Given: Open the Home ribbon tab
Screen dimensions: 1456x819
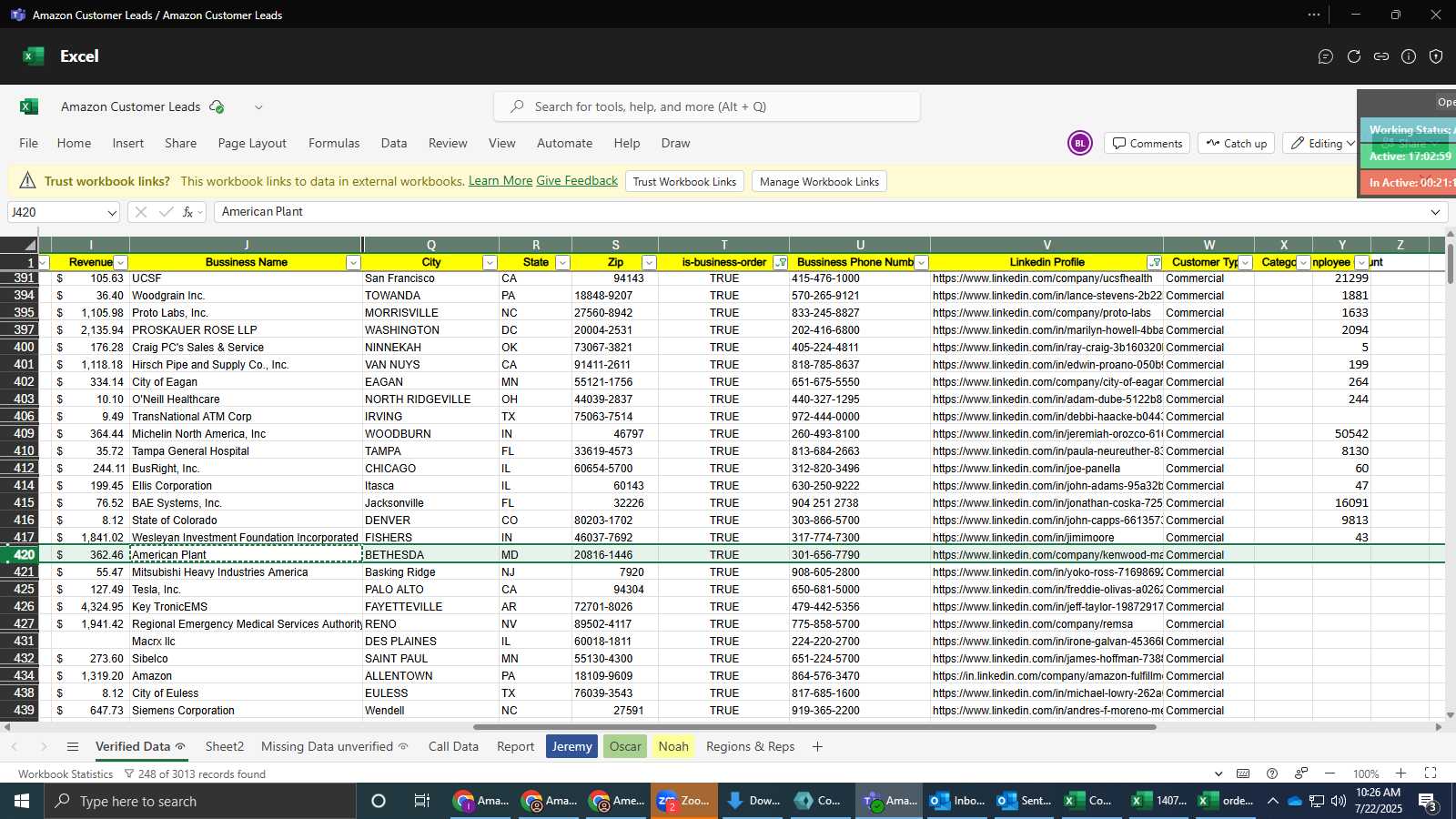Looking at the screenshot, I should coord(74,143).
